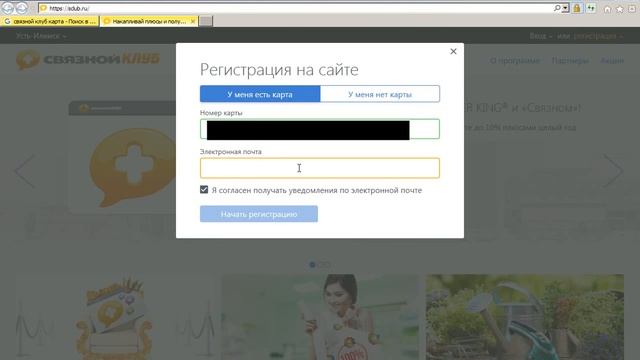The image size is (640, 360).
Task: Open the browser Tools gear icon
Action: [632, 9]
